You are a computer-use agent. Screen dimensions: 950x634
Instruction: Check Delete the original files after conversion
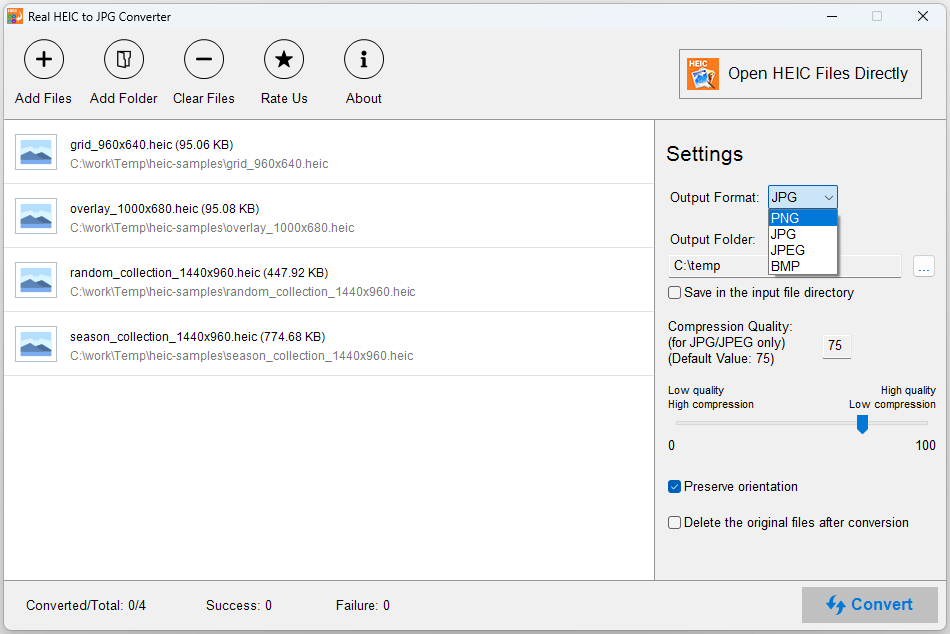point(674,522)
